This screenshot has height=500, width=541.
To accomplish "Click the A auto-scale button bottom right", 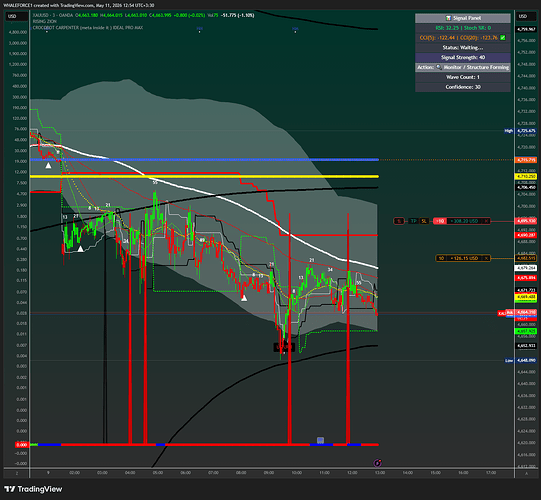I will point(527,473).
